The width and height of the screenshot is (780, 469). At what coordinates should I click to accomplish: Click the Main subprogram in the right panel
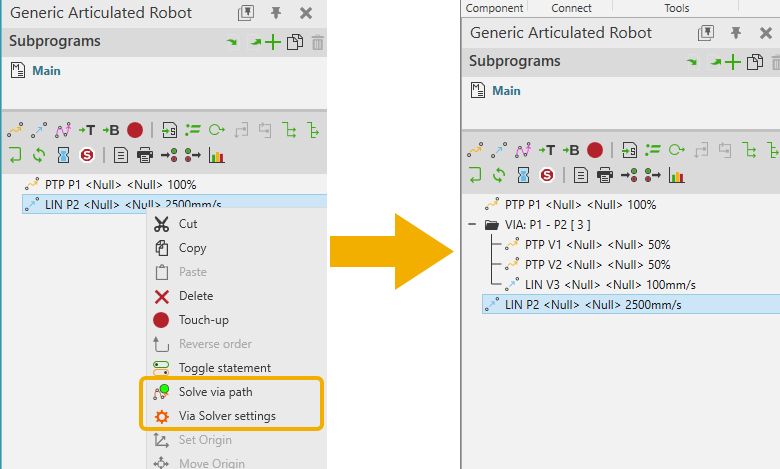point(506,91)
